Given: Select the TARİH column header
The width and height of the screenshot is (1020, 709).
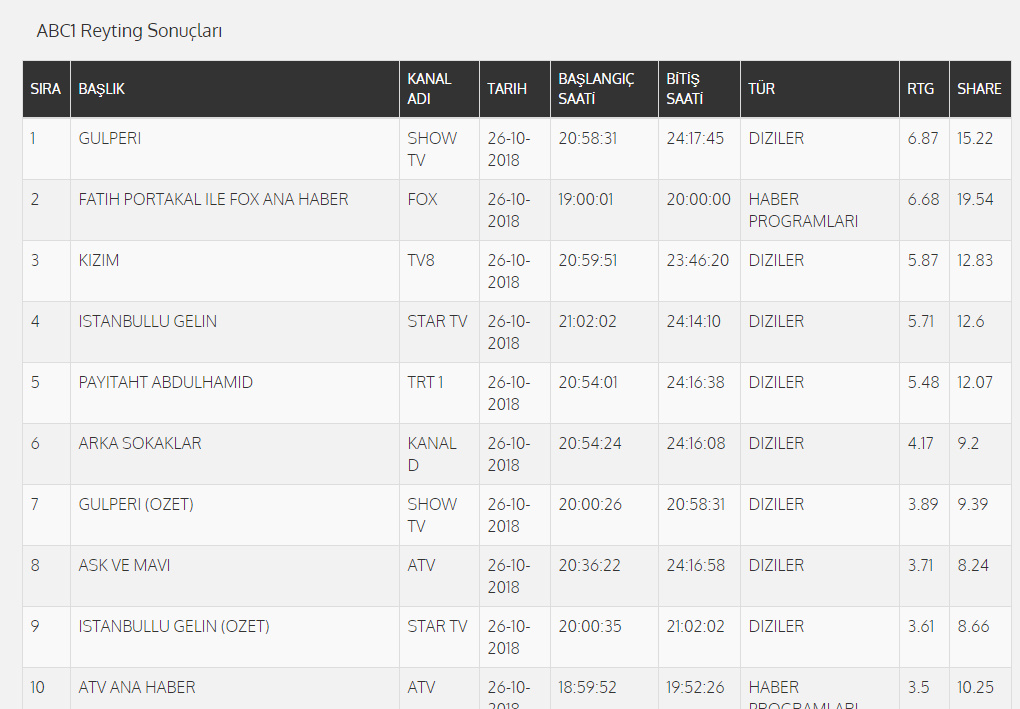Looking at the screenshot, I should pos(507,89).
